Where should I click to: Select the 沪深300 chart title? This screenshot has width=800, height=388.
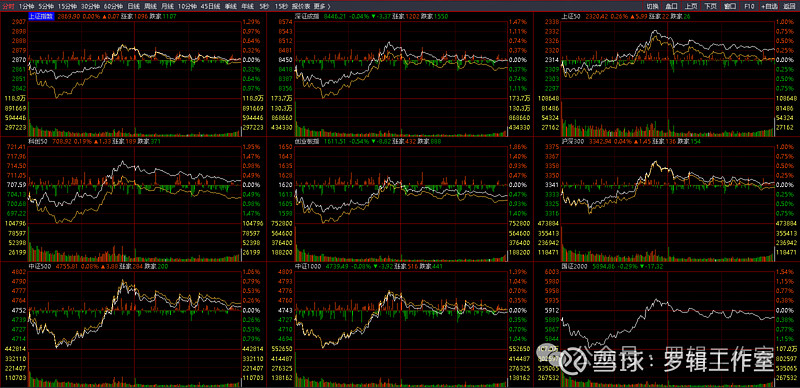pos(573,141)
